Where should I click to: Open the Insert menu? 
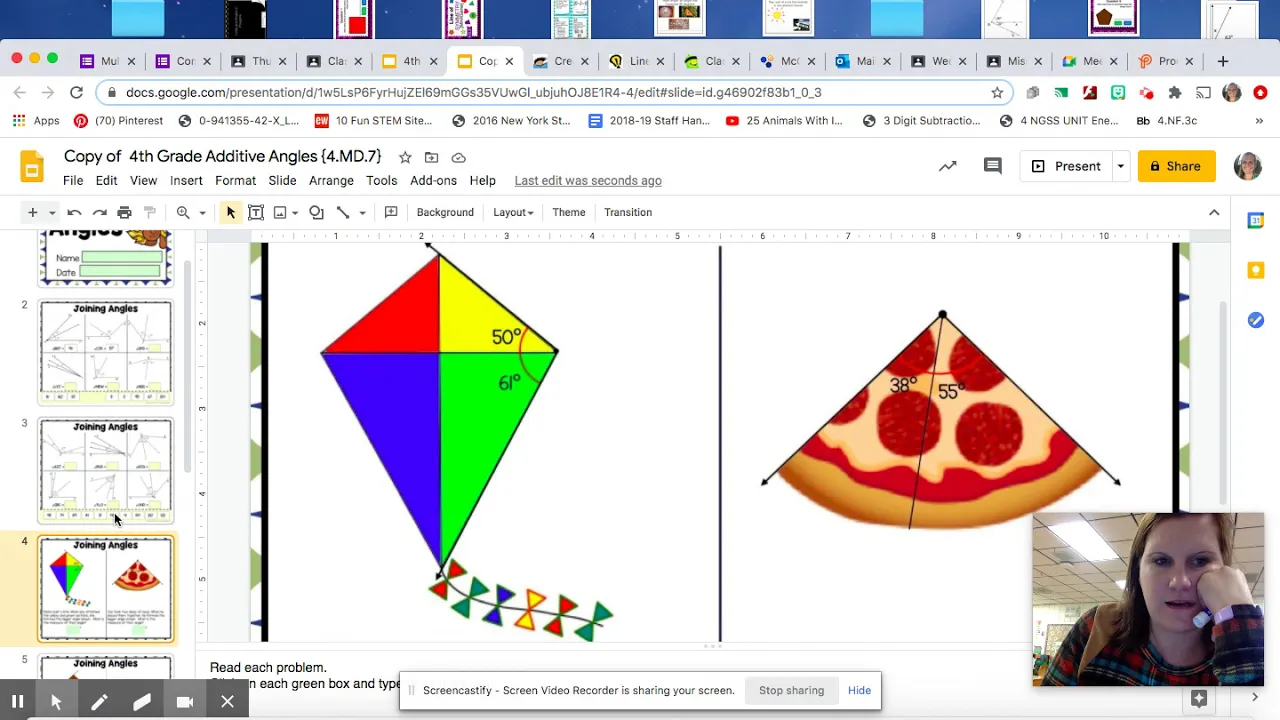click(186, 181)
